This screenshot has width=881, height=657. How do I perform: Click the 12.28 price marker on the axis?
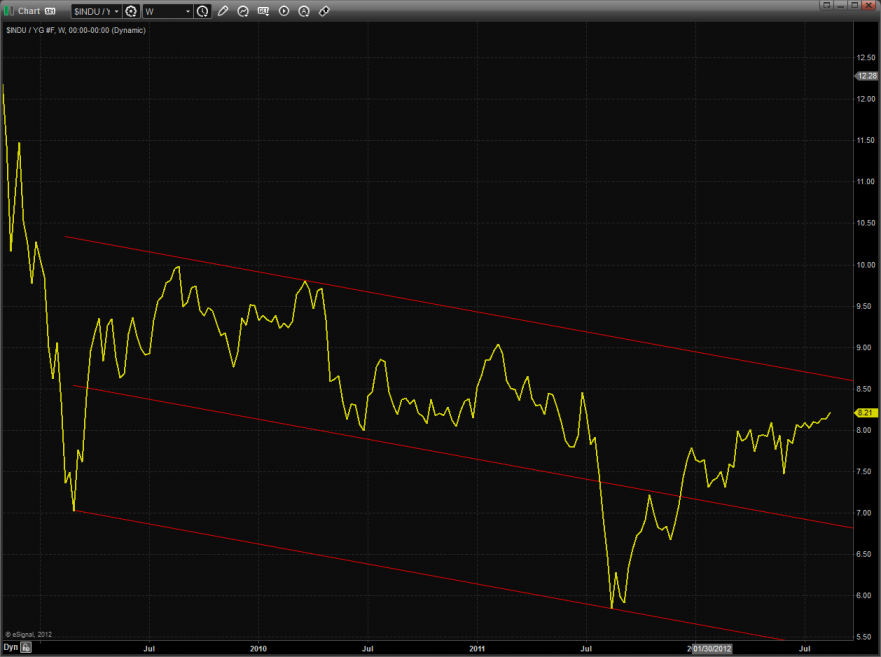866,76
